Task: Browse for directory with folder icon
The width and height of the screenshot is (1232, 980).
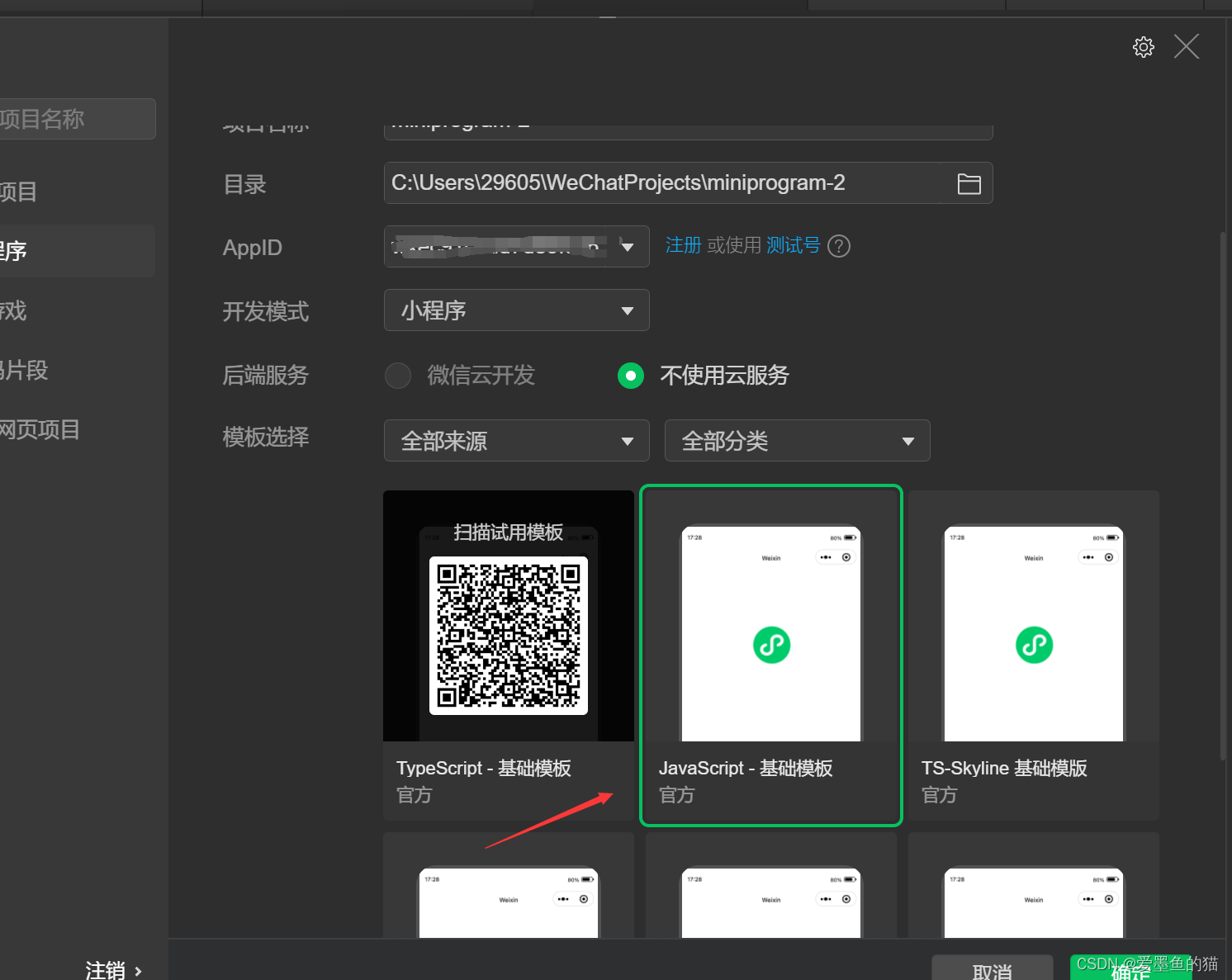Action: [969, 183]
